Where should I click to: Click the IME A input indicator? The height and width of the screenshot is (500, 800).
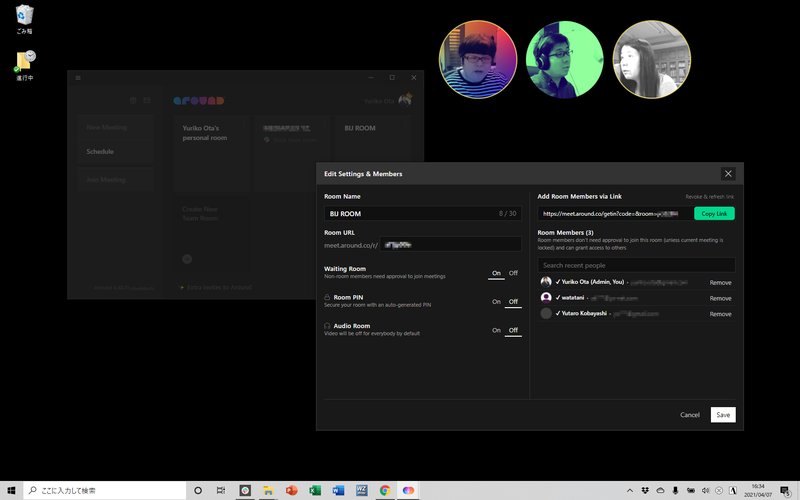(x=733, y=490)
